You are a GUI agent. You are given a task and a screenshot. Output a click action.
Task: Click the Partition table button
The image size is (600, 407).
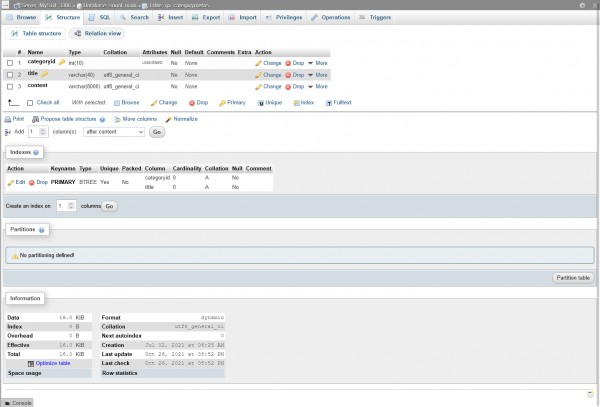coord(573,277)
